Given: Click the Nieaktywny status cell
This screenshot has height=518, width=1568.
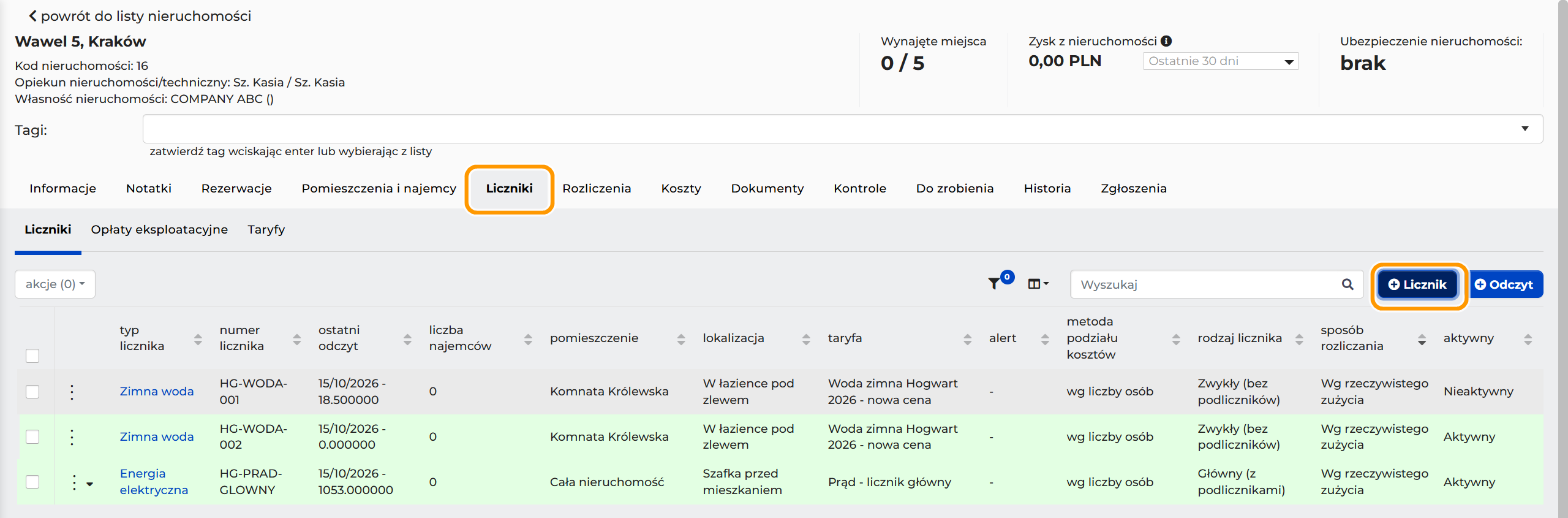Looking at the screenshot, I should 1479,392.
